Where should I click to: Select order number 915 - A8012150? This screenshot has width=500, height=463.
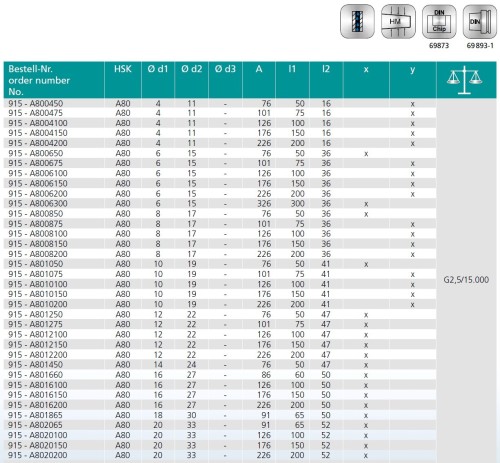pos(38,344)
